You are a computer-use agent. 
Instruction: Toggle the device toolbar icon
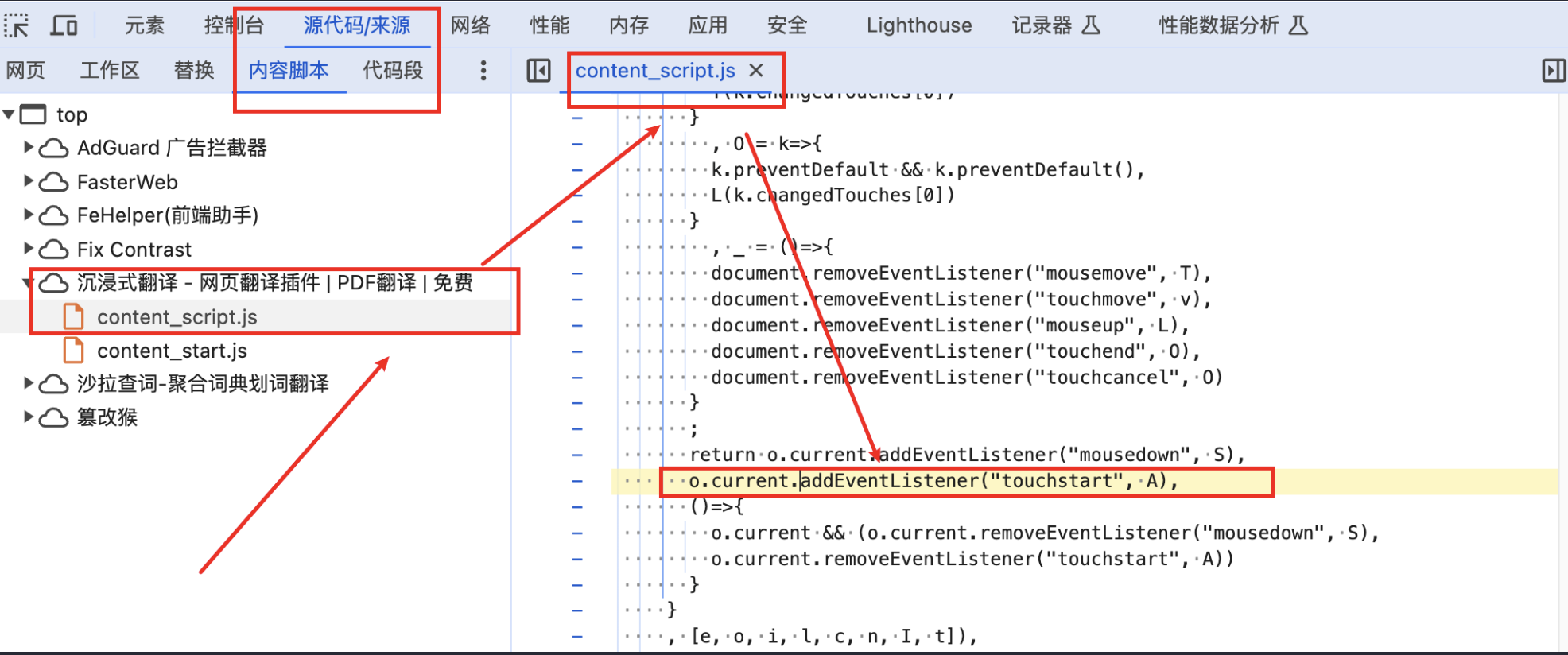[x=64, y=25]
